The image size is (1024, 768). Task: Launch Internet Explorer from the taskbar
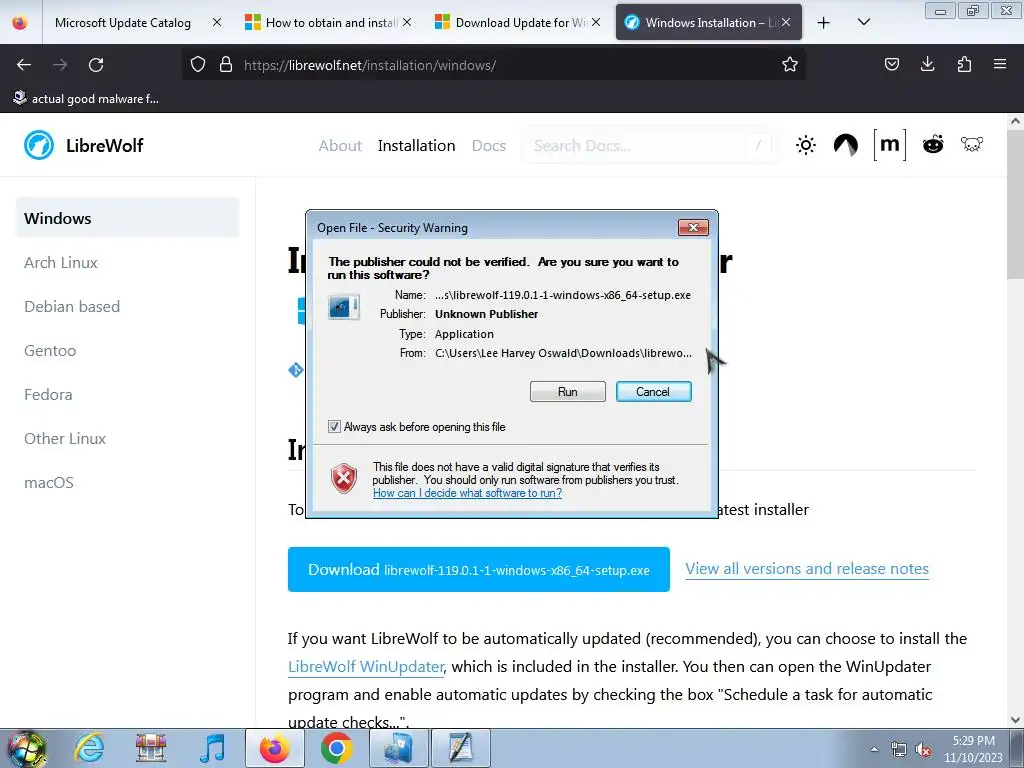[89, 748]
